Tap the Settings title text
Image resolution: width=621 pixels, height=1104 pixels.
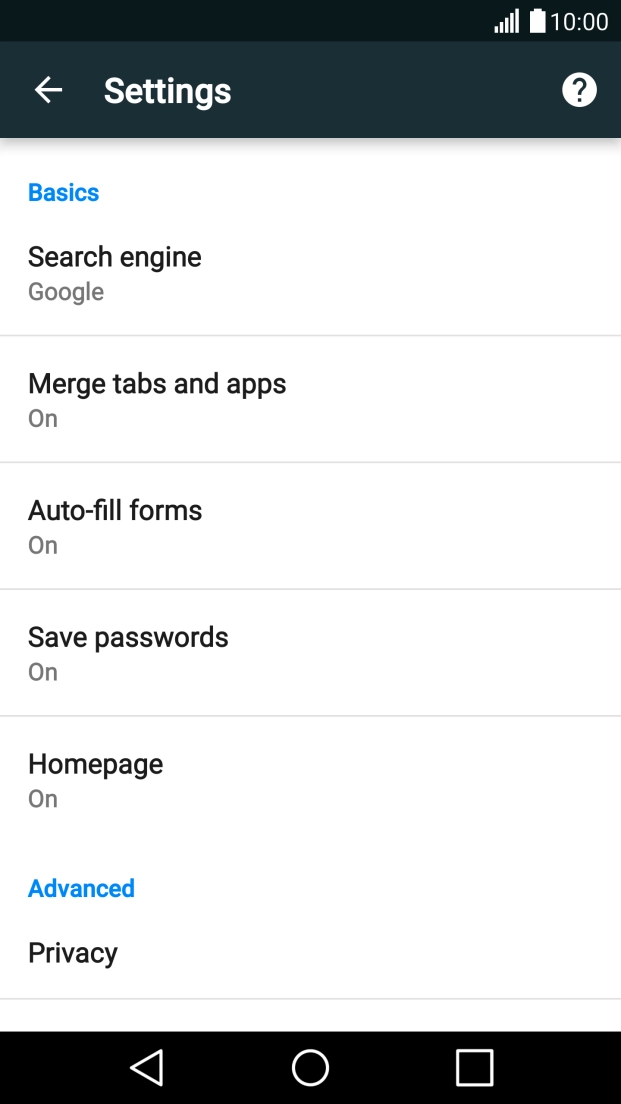point(167,91)
